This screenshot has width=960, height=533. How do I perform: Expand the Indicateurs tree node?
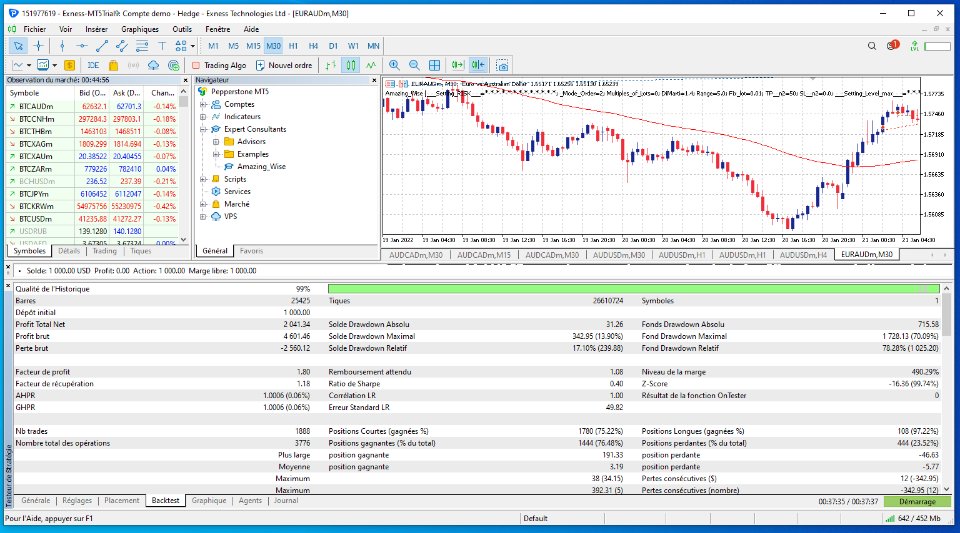click(203, 117)
